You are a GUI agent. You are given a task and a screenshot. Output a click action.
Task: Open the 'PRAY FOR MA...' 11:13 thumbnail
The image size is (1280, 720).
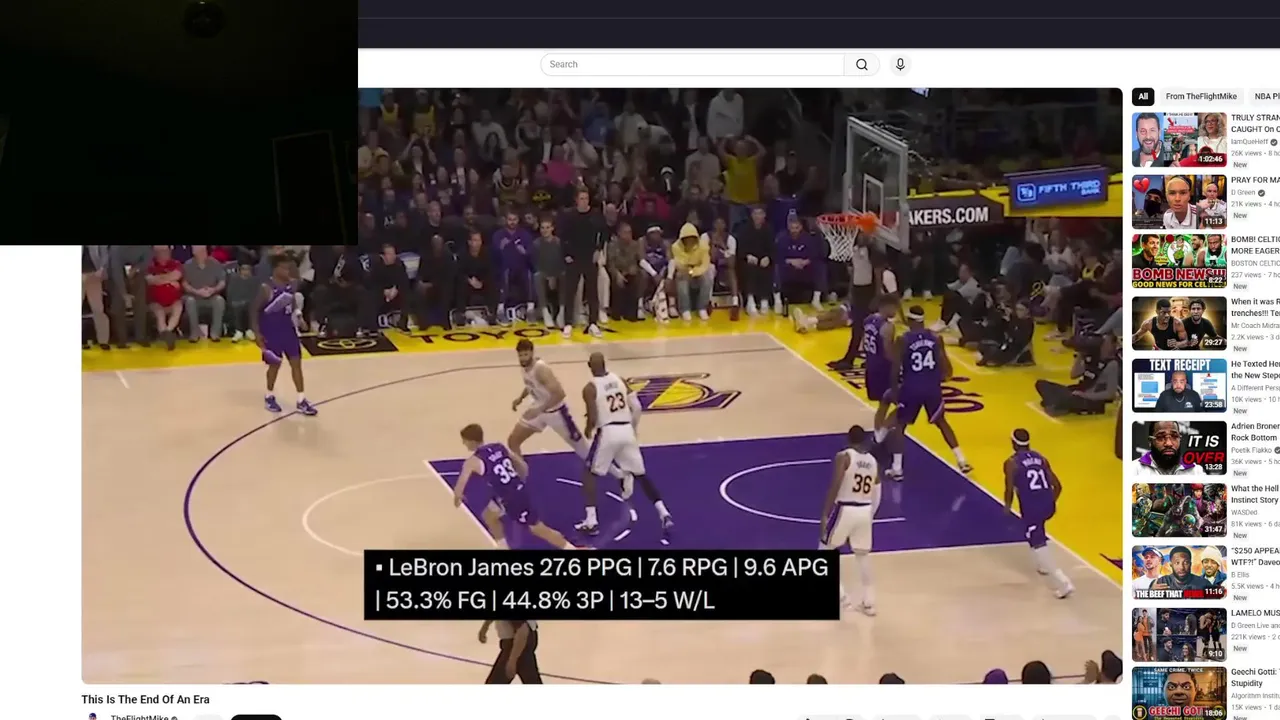1179,201
